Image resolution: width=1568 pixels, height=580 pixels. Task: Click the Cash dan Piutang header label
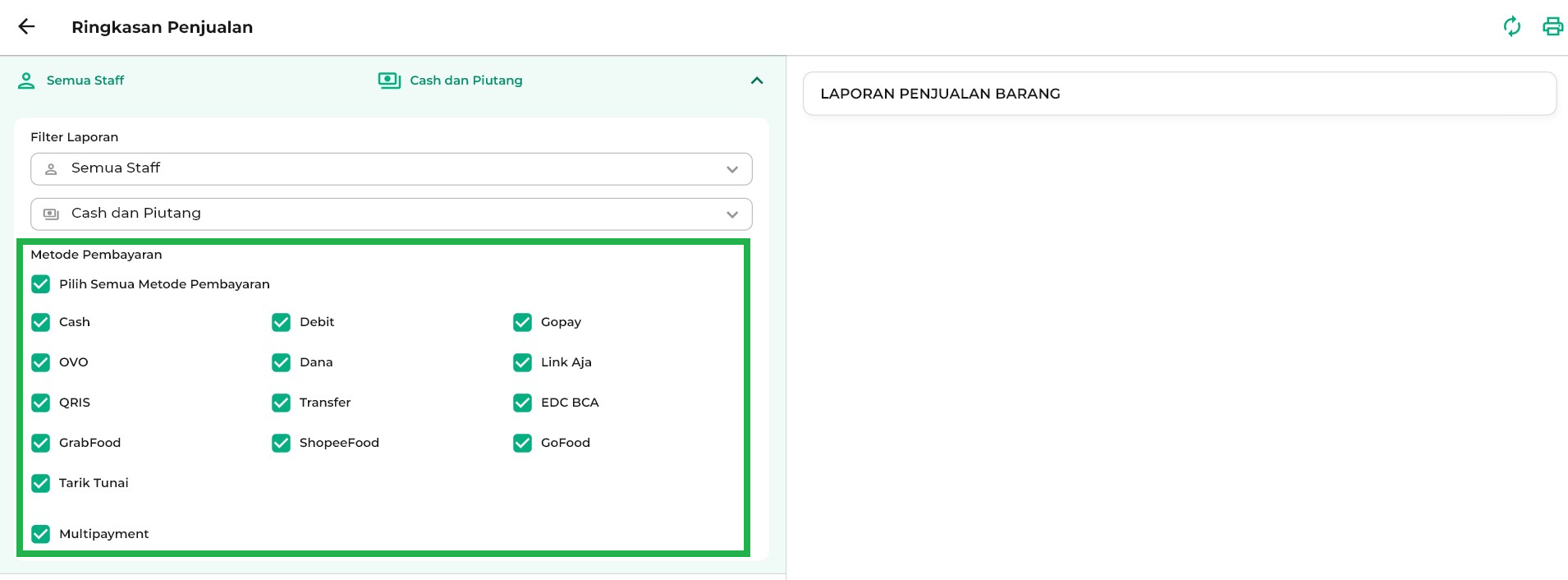[x=465, y=81]
